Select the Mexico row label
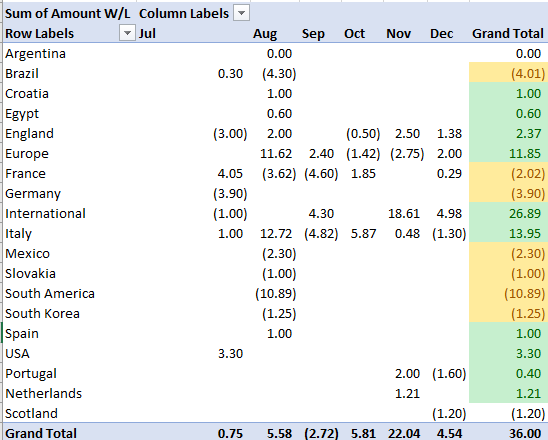This screenshot has height=440, width=548. [27, 253]
